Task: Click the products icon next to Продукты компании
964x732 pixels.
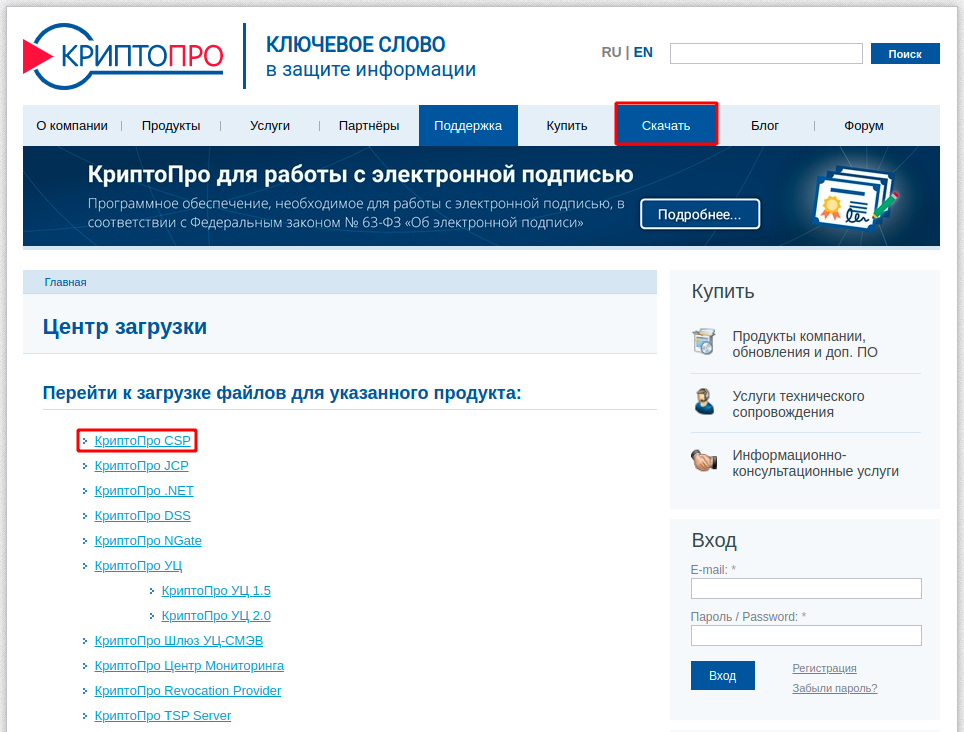Action: 704,342
